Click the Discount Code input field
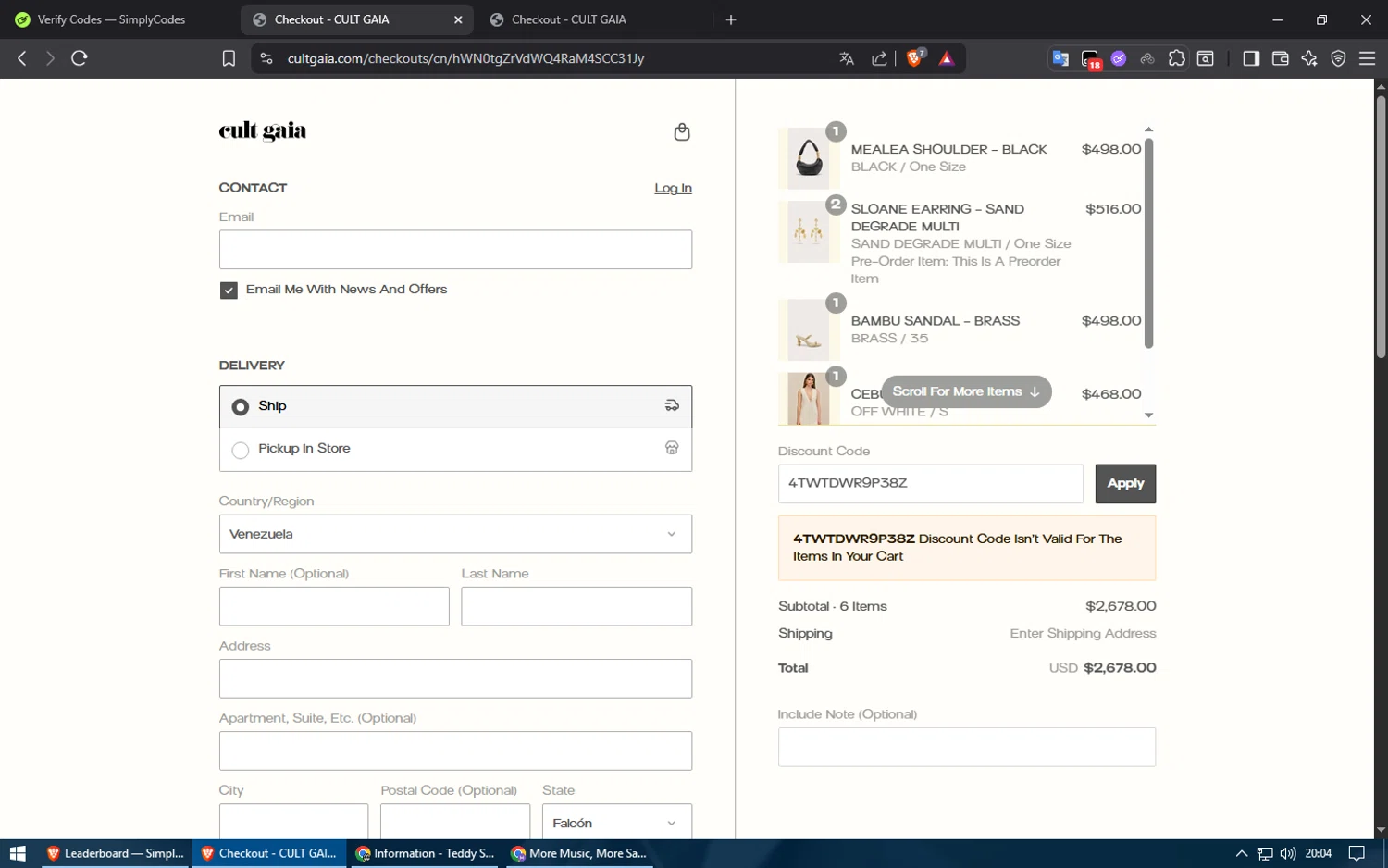1388x868 pixels. (931, 483)
